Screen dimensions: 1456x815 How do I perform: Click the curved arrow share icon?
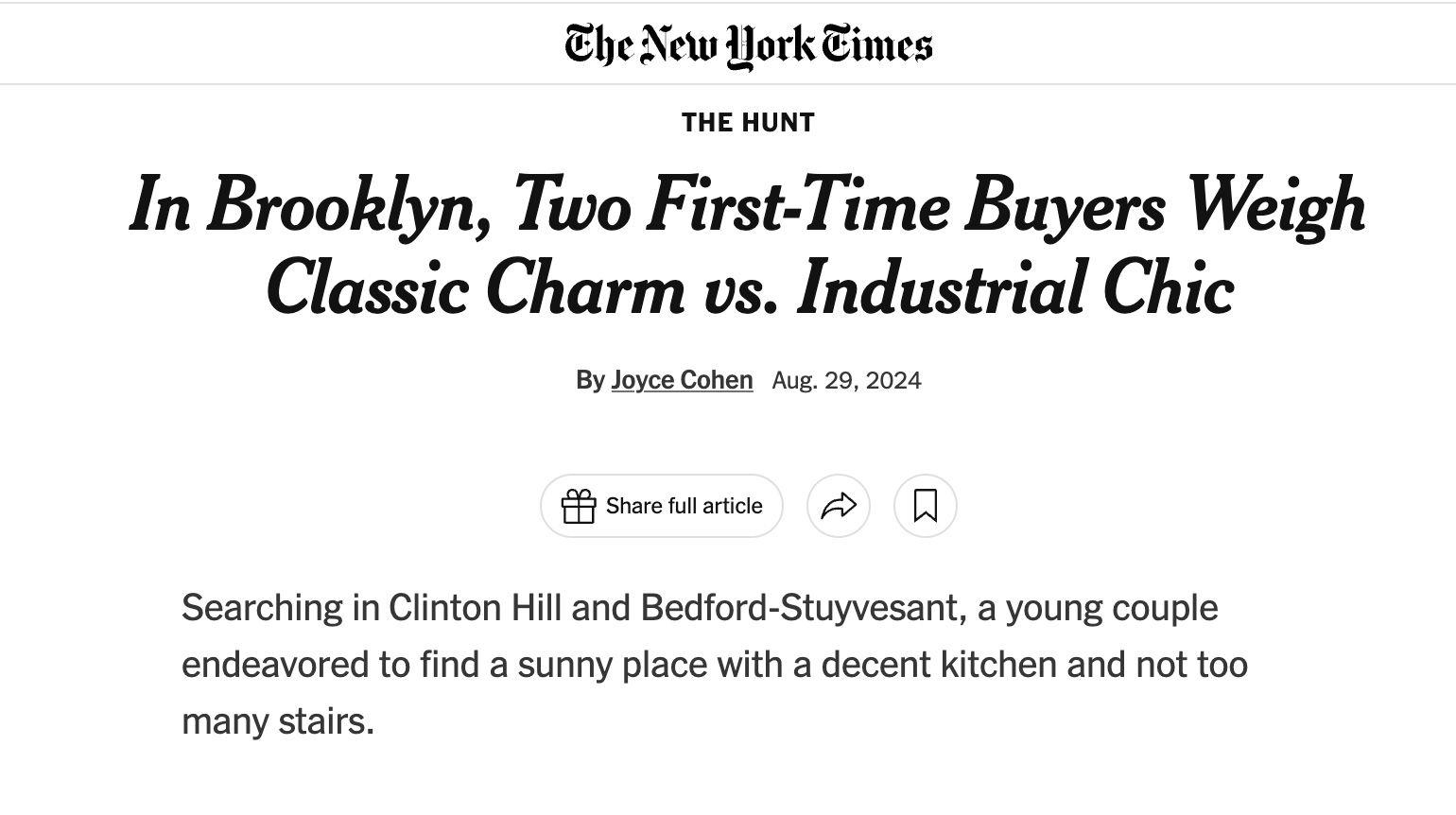tap(839, 507)
